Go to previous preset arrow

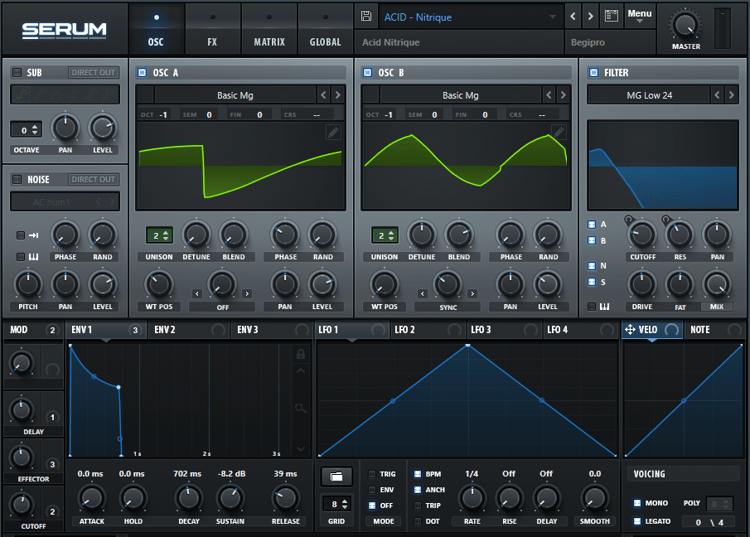573,16
